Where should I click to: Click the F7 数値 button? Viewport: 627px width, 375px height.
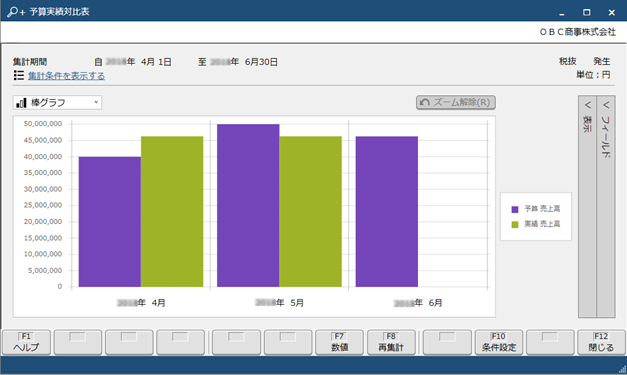(x=339, y=342)
